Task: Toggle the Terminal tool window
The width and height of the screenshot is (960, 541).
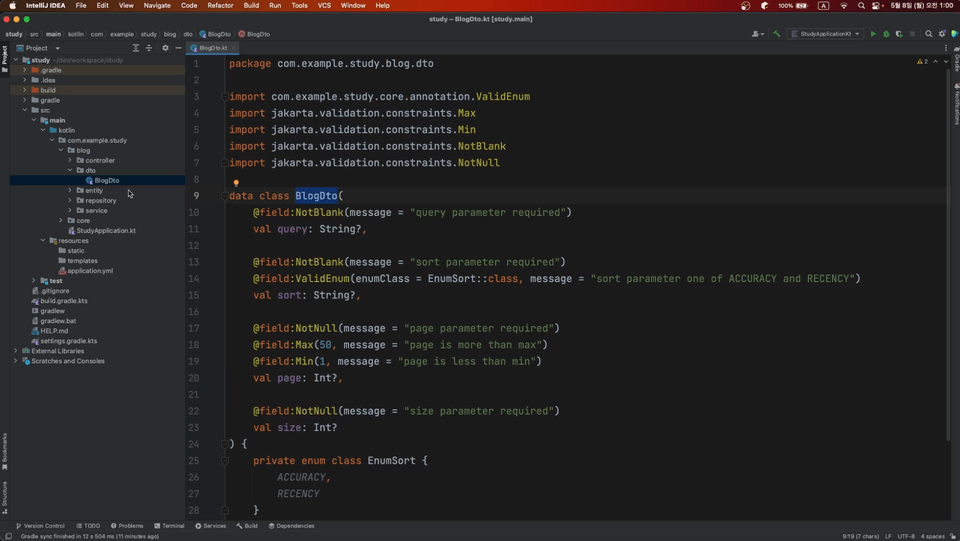Action: tap(169, 526)
